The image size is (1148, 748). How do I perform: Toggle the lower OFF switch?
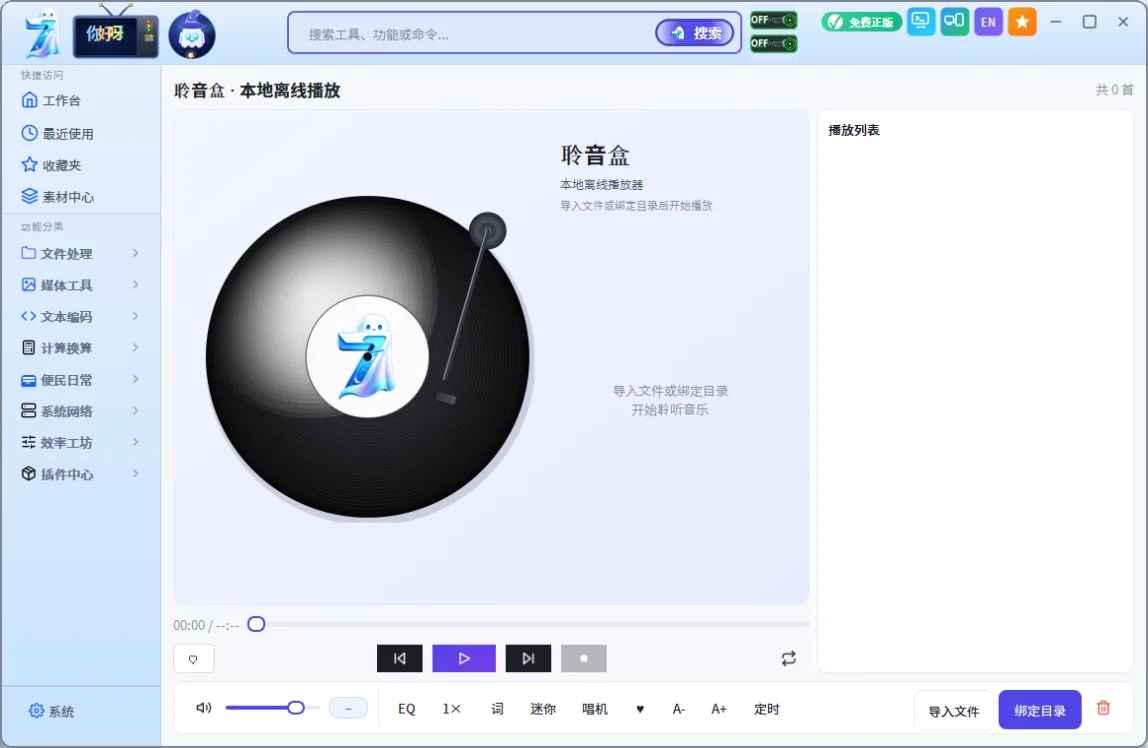click(773, 44)
